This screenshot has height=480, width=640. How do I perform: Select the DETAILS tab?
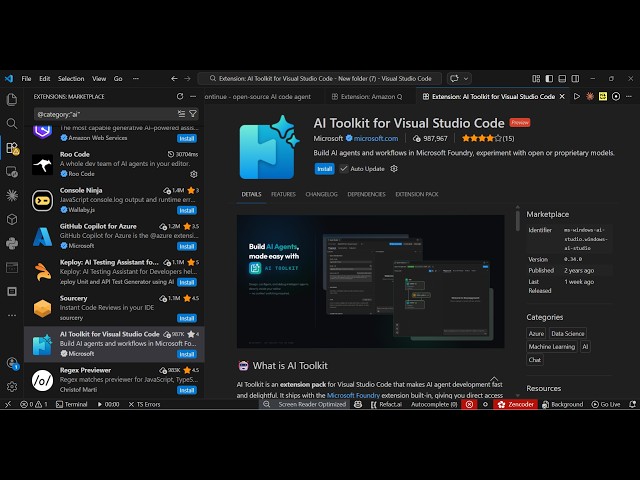tap(251, 194)
